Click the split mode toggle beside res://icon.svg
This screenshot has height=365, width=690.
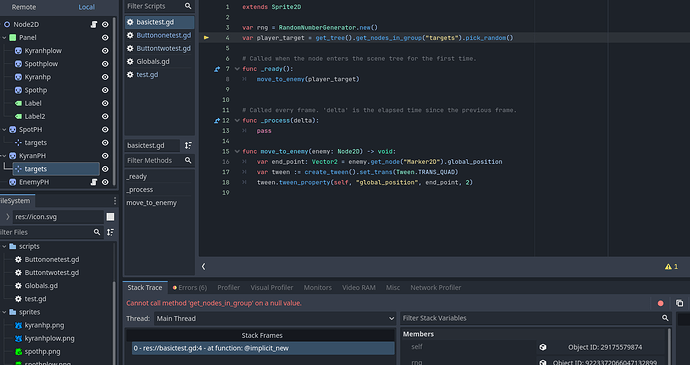pyautogui.click(x=110, y=217)
